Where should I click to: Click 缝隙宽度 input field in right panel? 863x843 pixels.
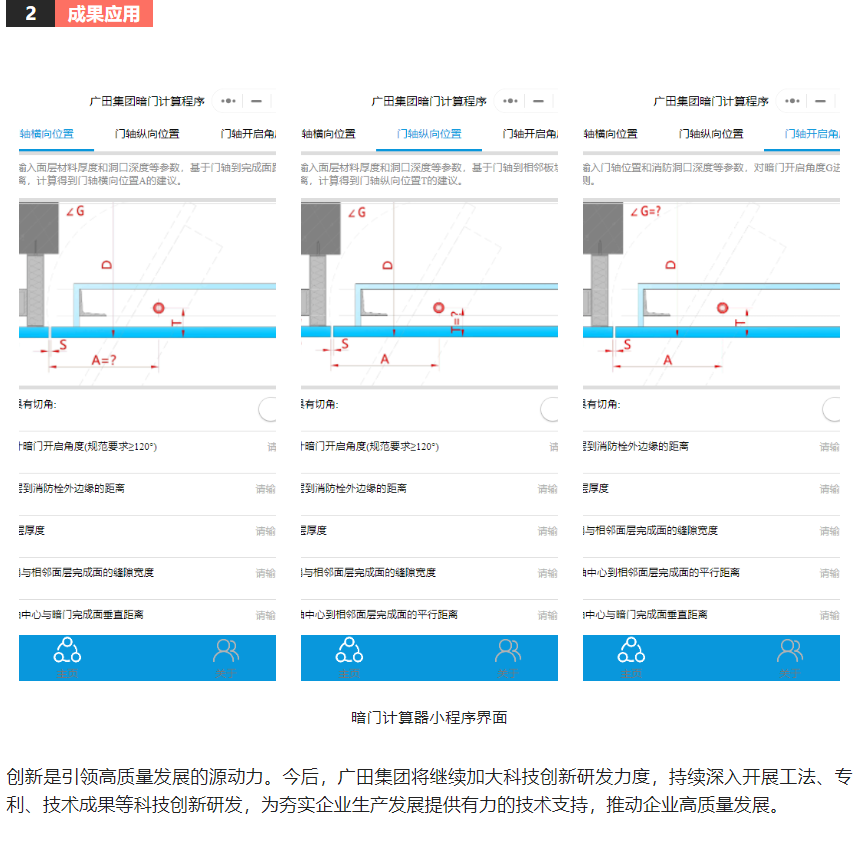828,531
